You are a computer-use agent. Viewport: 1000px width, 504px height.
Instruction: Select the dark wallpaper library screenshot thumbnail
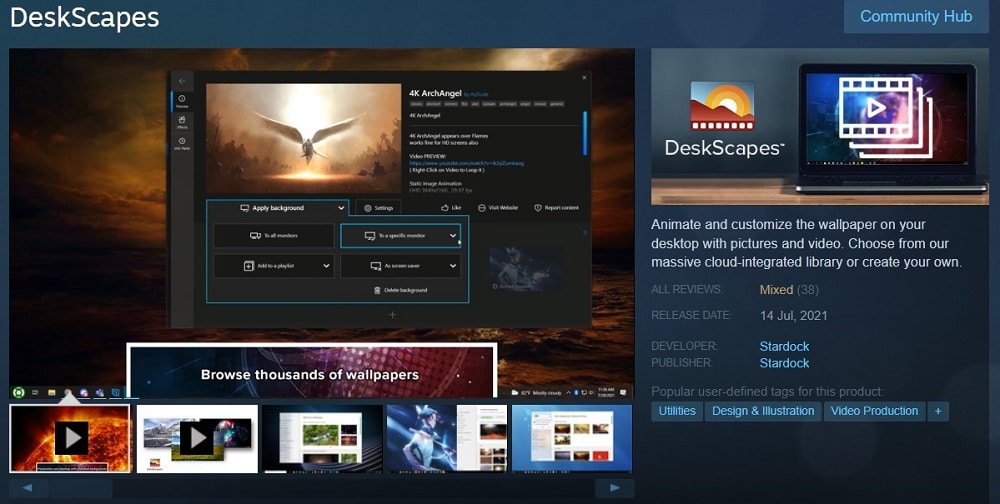[x=322, y=438]
